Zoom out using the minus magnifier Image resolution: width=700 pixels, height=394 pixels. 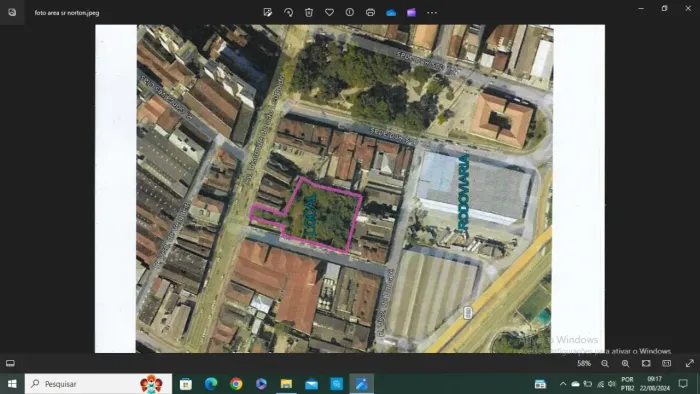click(x=605, y=364)
